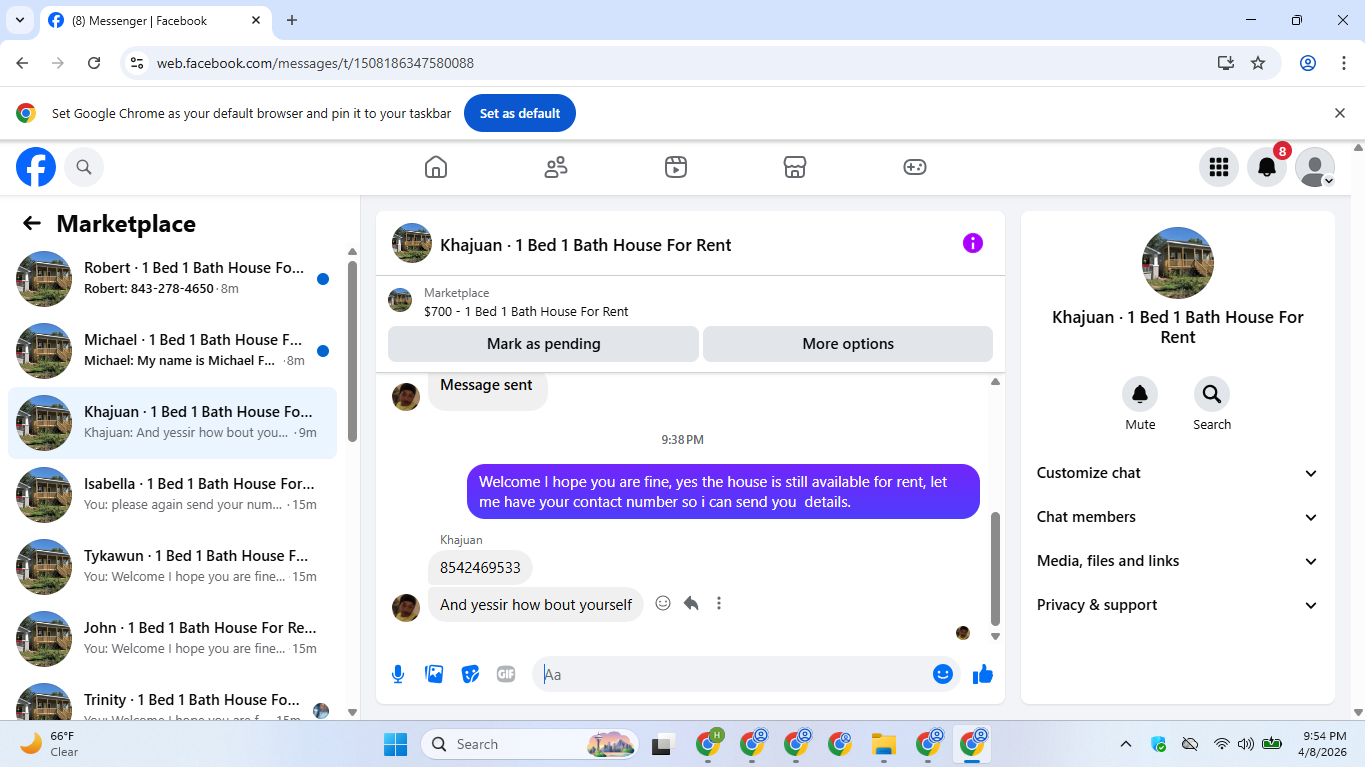
Task: Click the Mark as pending button
Action: tap(543, 344)
